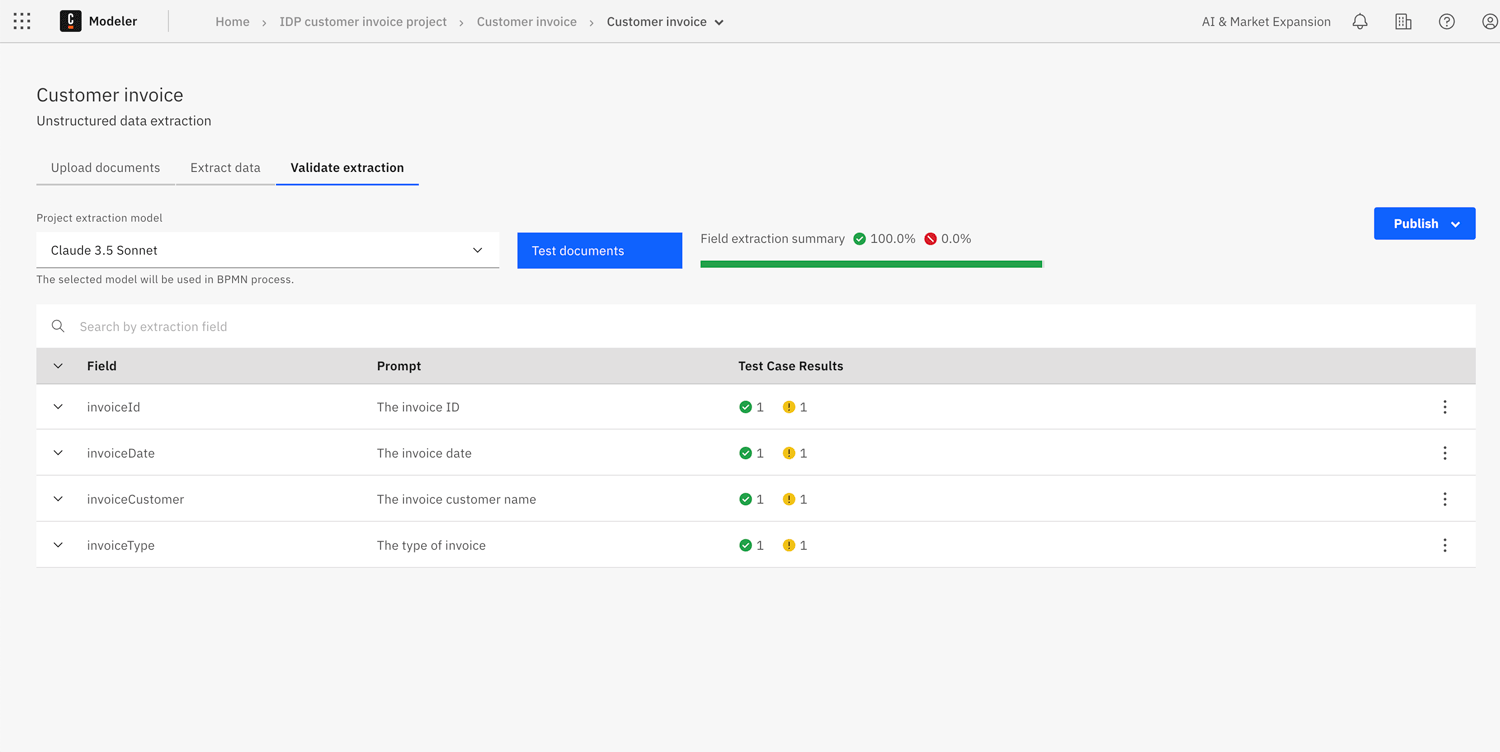The height and width of the screenshot is (752, 1500).
Task: Click the Camunda Modeler logo
Action: [69, 21]
